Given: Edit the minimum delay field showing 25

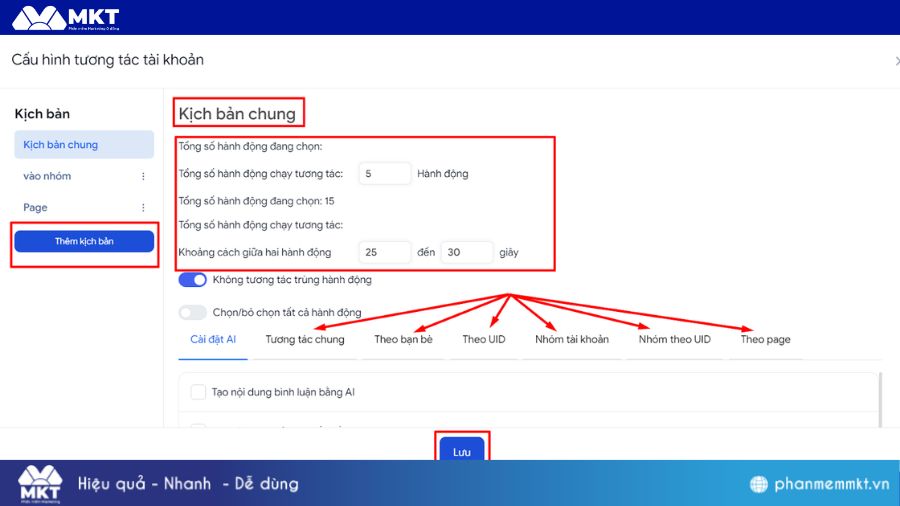Looking at the screenshot, I should pos(385,252).
